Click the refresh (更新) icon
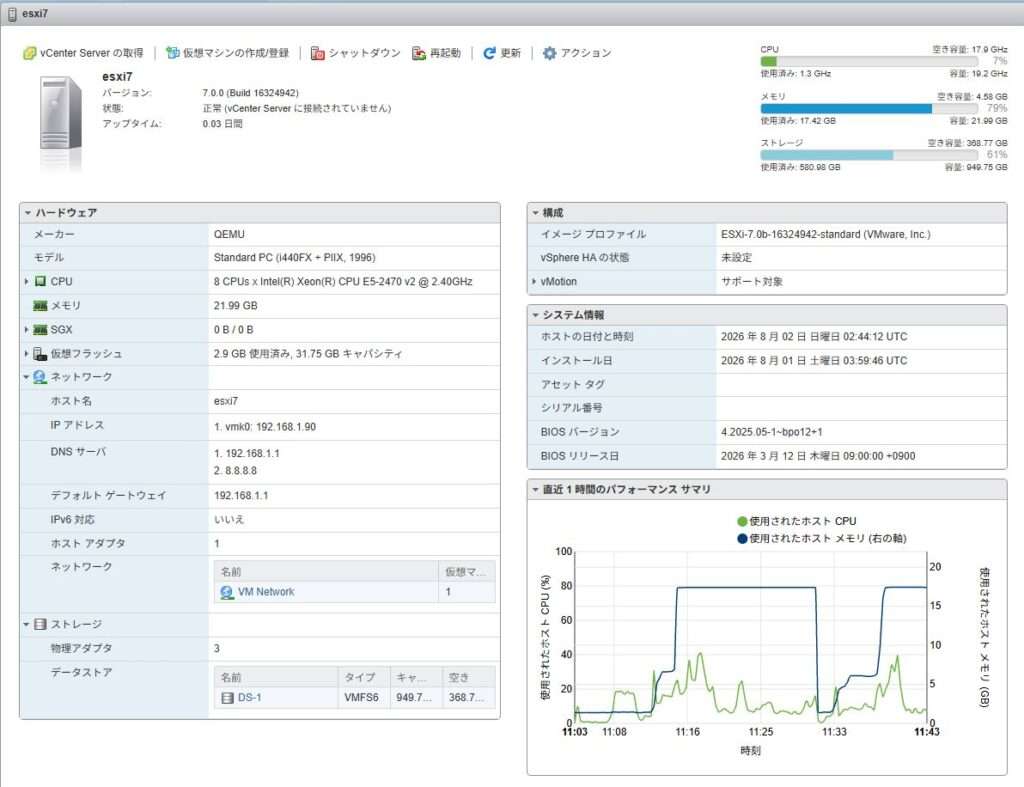Image resolution: width=1024 pixels, height=787 pixels. 489,53
